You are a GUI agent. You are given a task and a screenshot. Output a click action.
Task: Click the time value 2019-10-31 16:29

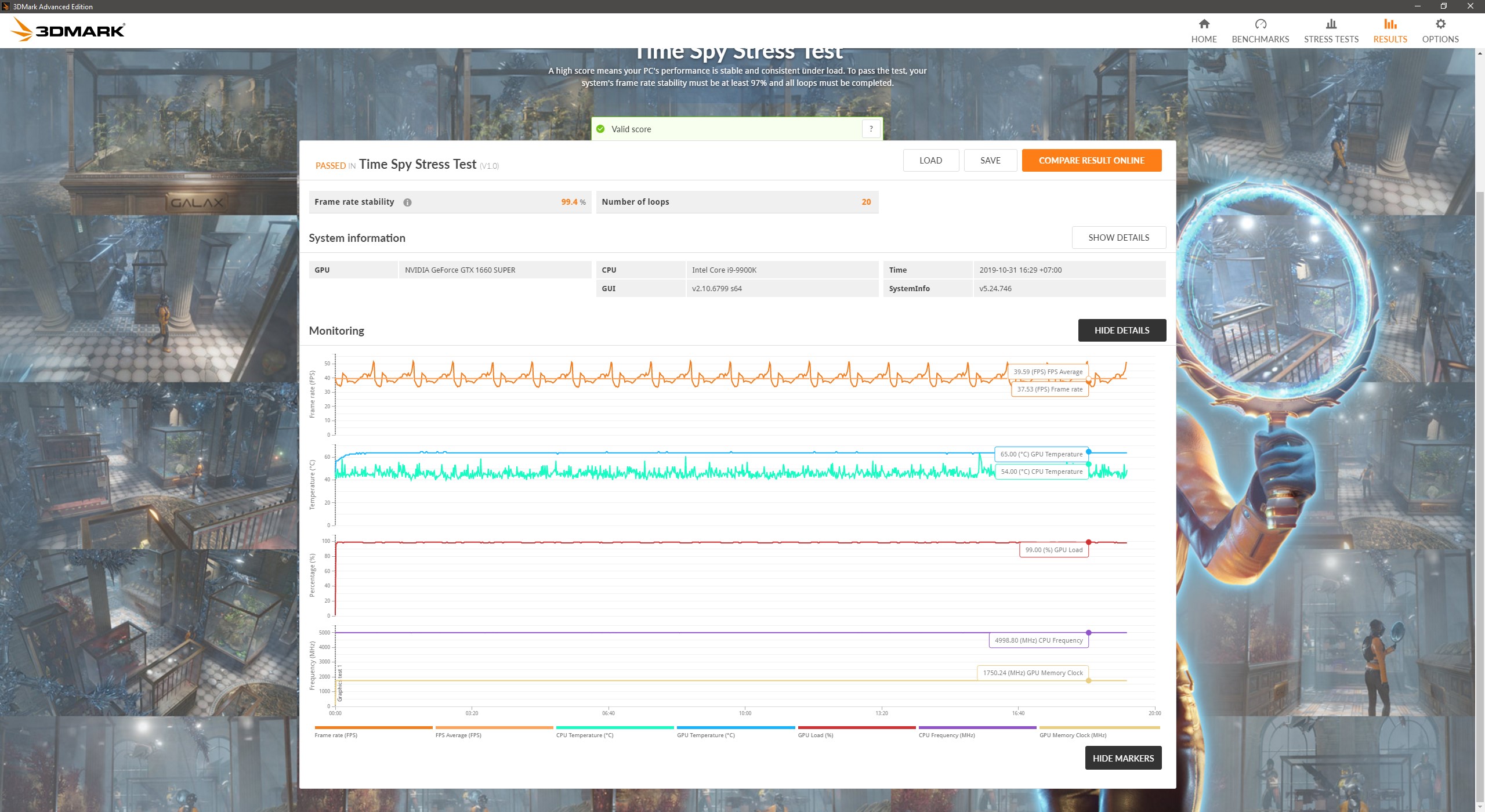[1020, 270]
